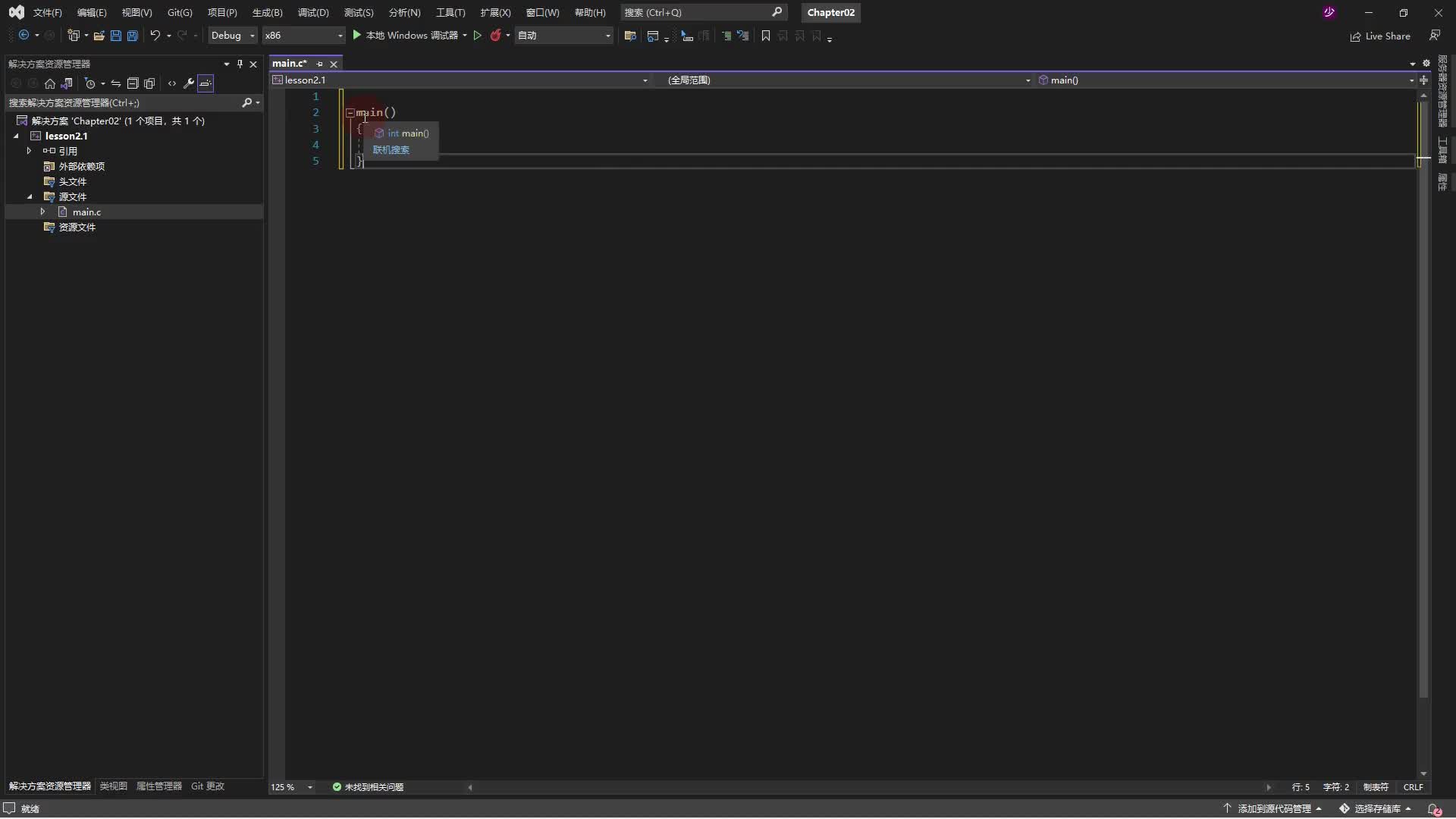Image resolution: width=1456 pixels, height=819 pixels.
Task: Switch to the Git 更改 tab
Action: (208, 786)
